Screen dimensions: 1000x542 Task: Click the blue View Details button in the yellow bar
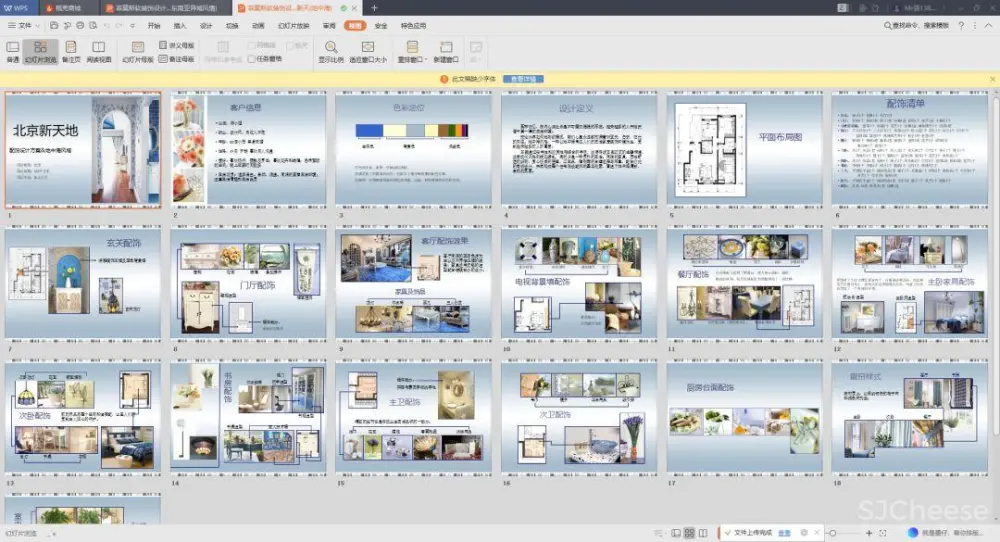point(524,78)
